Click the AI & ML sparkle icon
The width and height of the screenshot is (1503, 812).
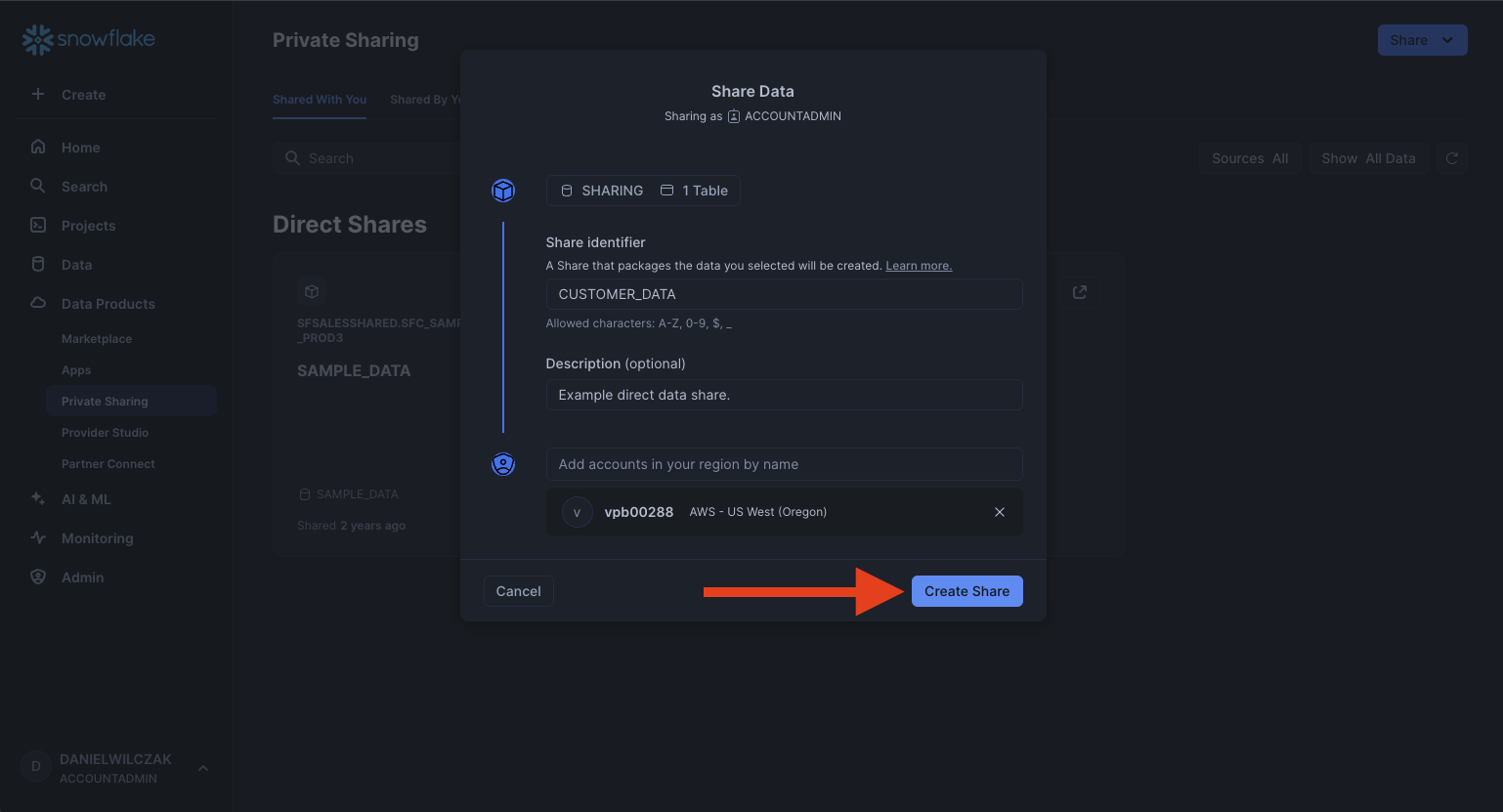[x=38, y=498]
